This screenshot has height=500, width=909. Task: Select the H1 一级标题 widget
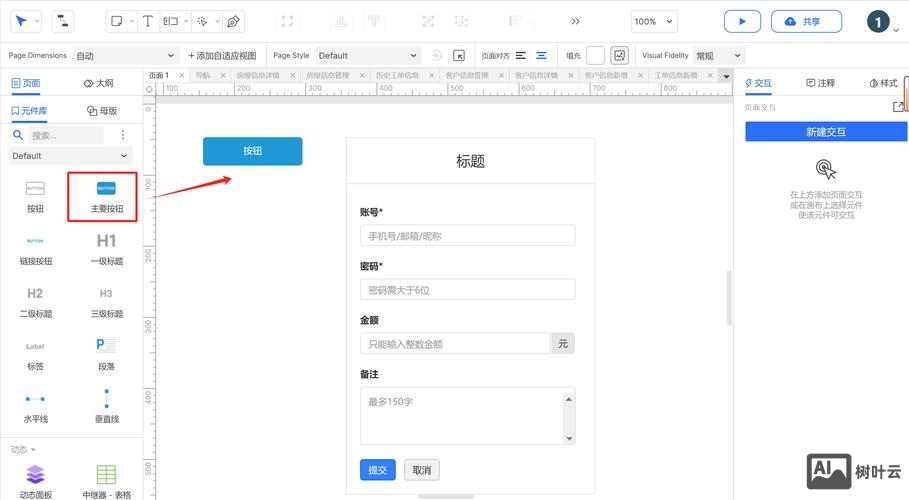click(x=106, y=250)
